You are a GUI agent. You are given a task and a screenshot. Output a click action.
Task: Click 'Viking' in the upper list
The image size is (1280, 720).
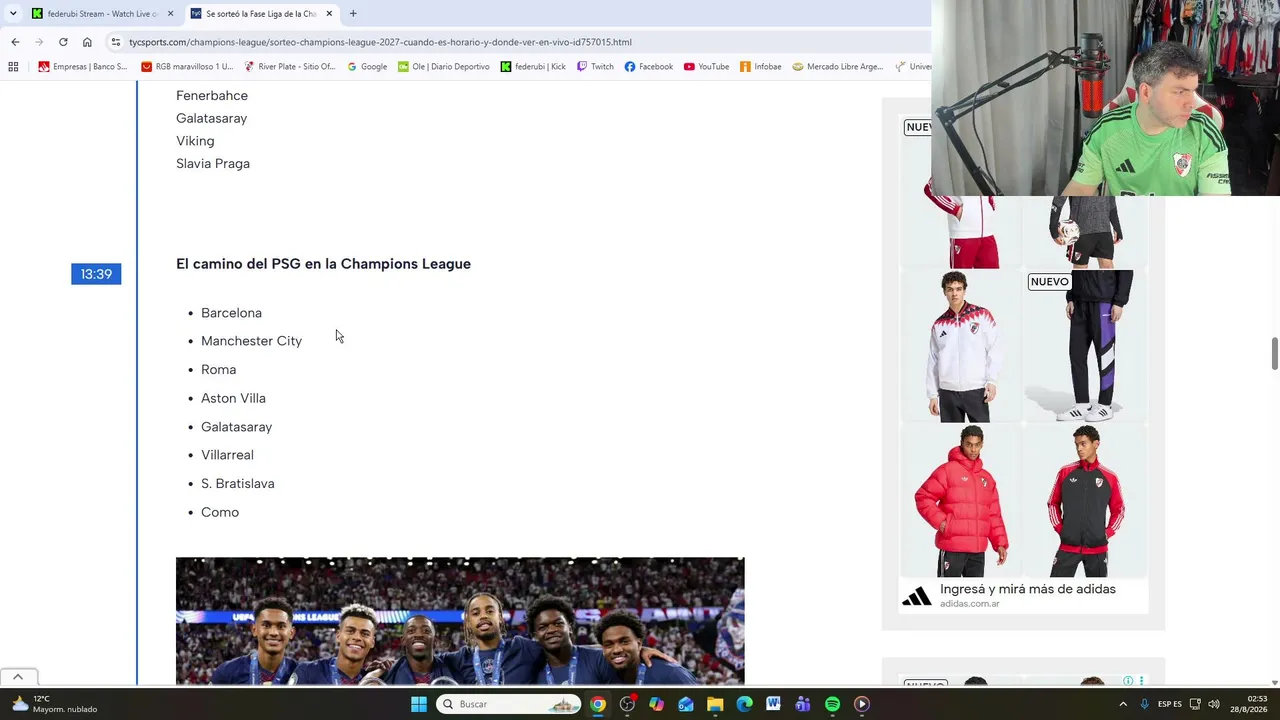point(195,141)
